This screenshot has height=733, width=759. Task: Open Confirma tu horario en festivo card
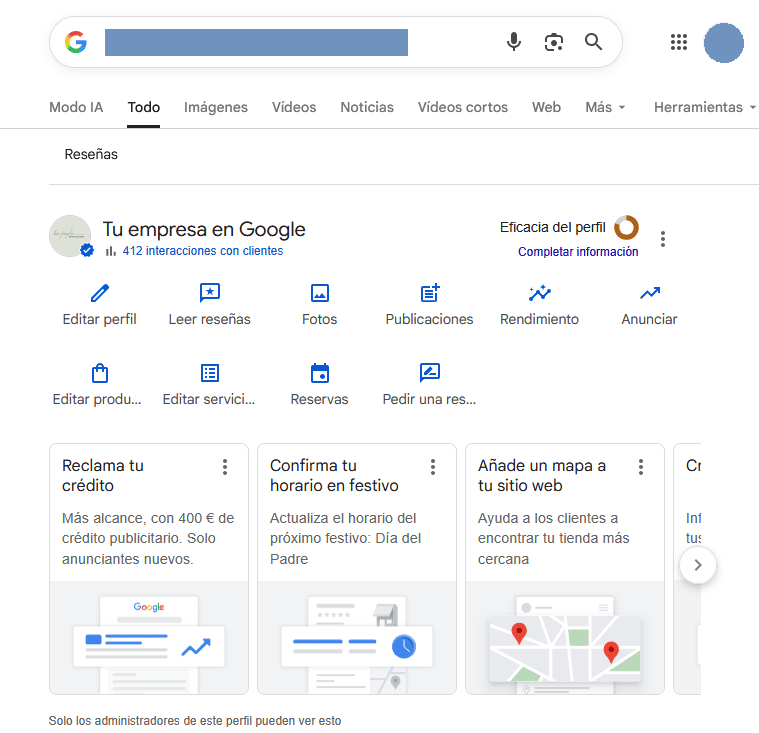(357, 569)
